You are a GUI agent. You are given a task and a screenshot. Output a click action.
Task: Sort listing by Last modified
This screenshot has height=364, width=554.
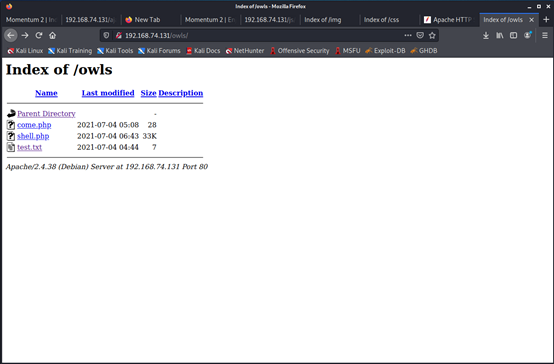(x=108, y=93)
